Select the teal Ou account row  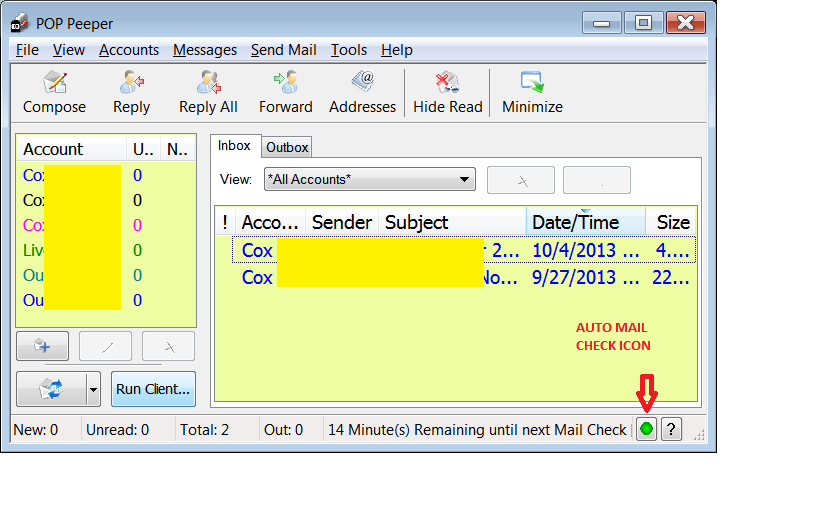(106, 275)
